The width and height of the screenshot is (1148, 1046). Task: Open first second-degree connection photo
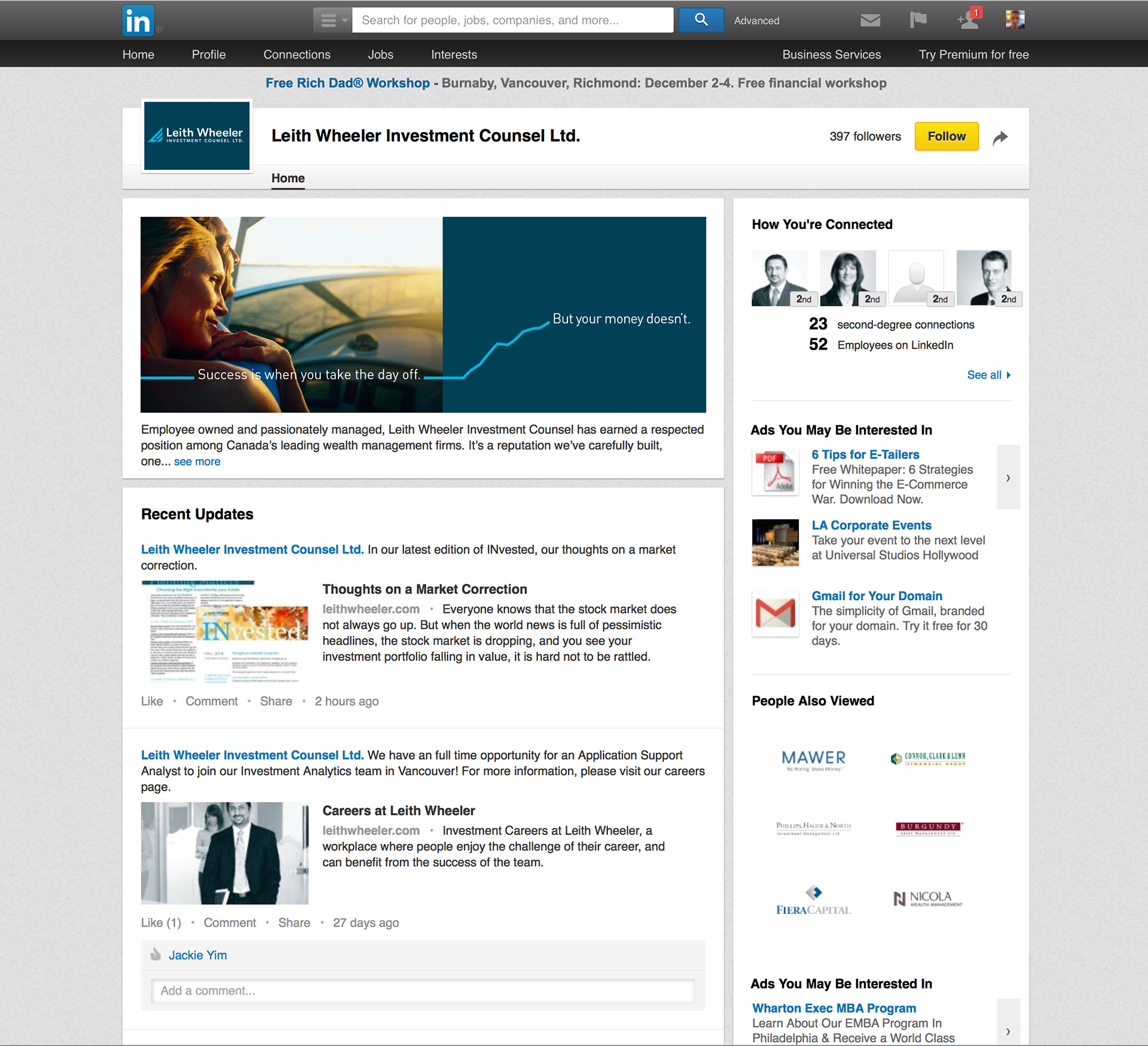(780, 278)
